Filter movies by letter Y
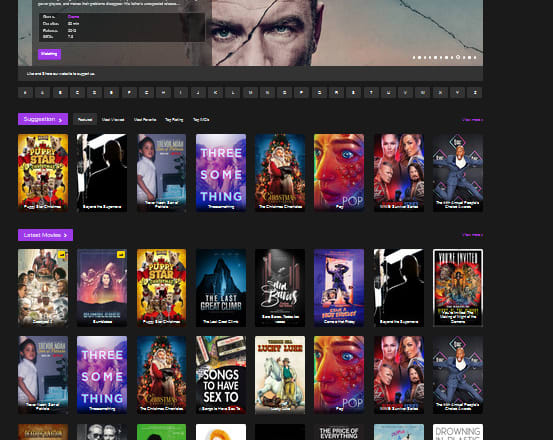The image size is (553, 440). [457, 93]
